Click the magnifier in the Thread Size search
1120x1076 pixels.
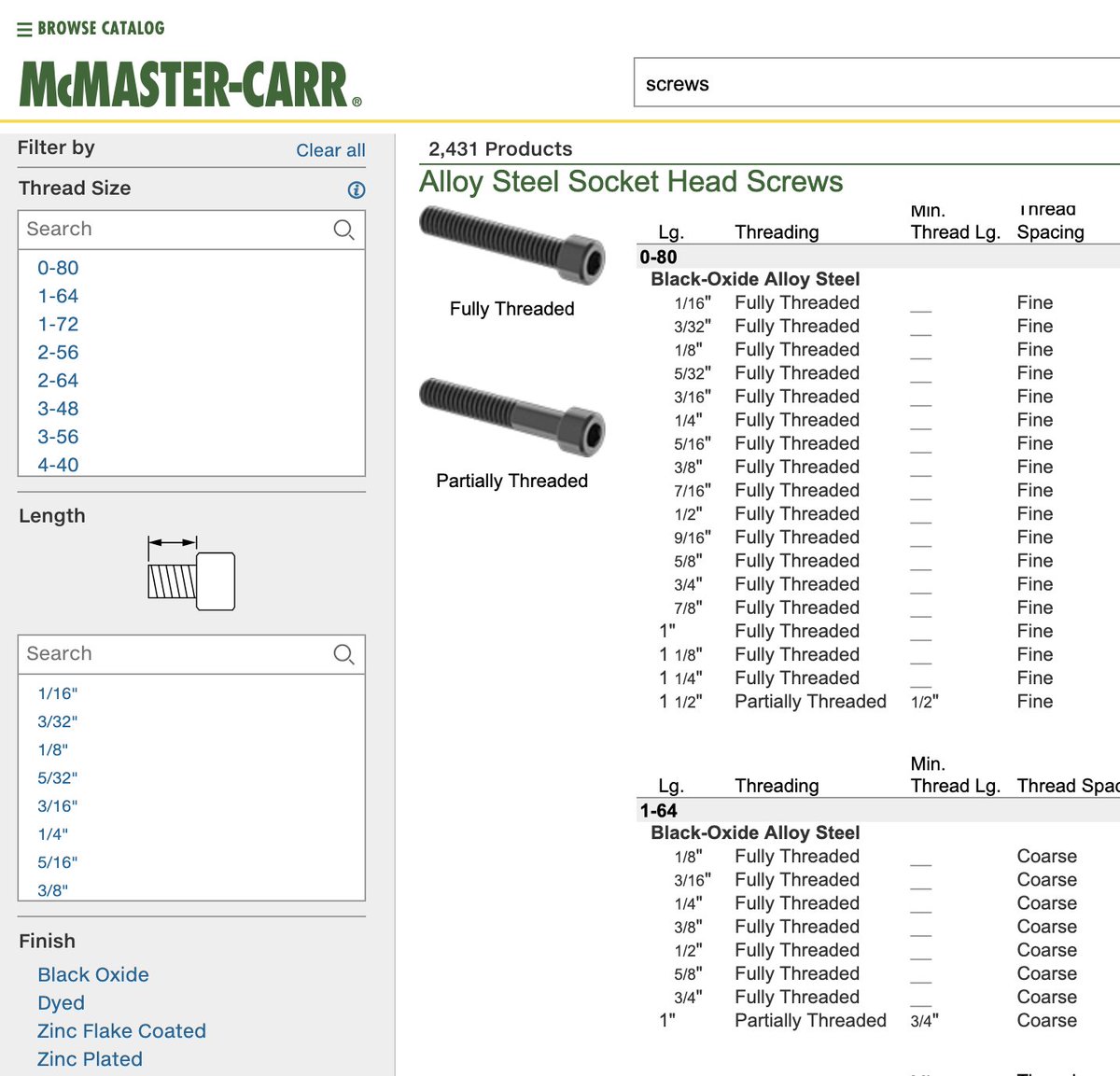point(343,229)
